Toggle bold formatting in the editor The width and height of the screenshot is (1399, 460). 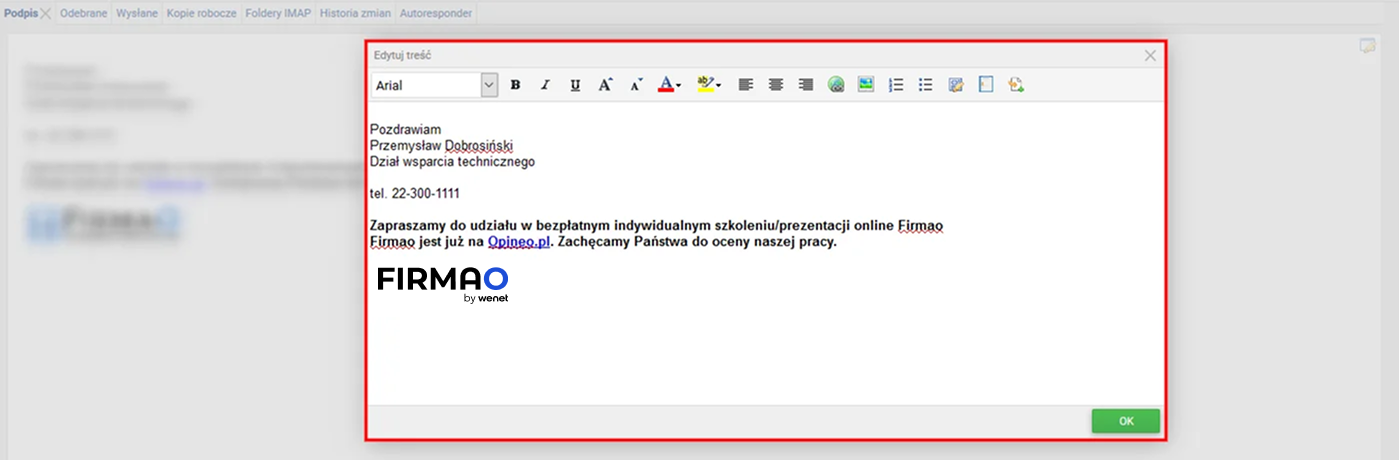coord(515,85)
